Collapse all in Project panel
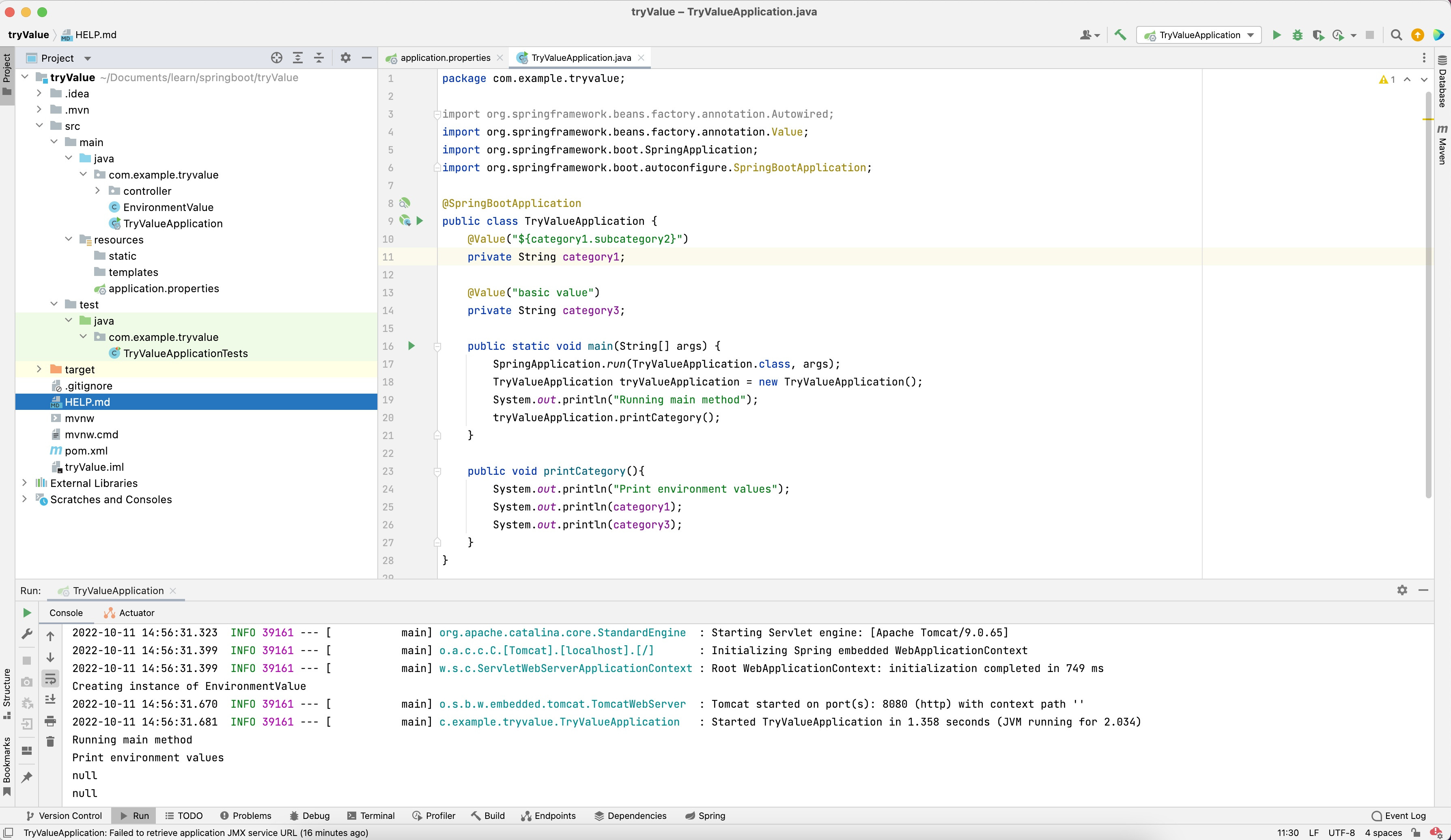 point(319,58)
